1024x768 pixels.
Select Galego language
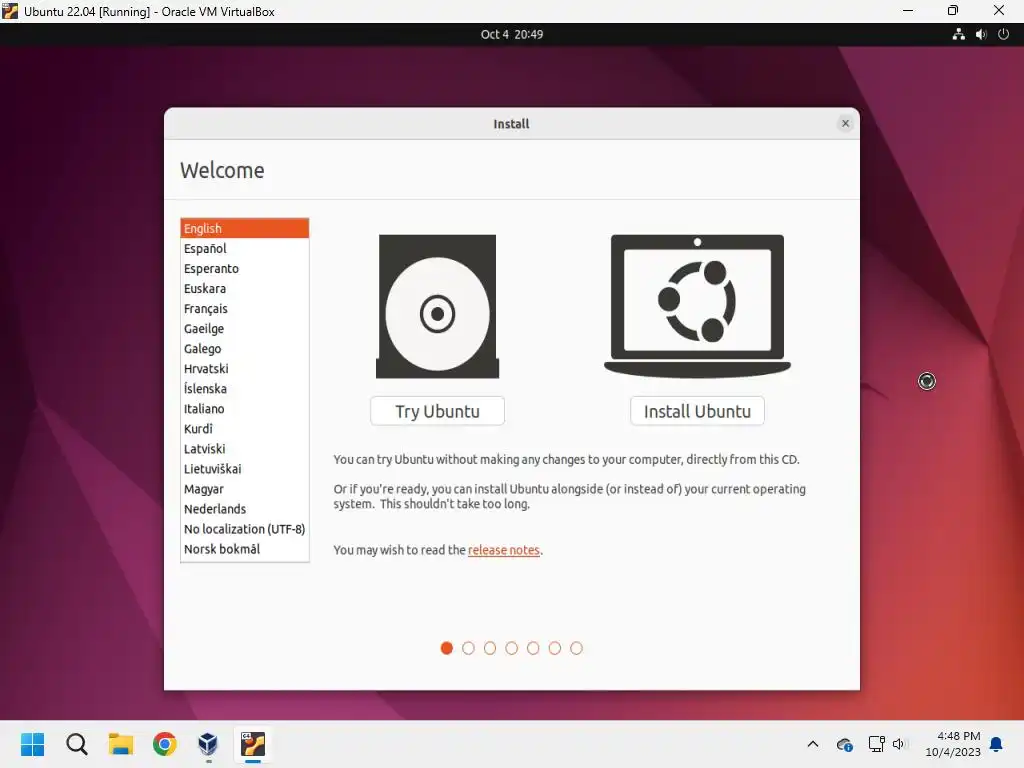244,349
